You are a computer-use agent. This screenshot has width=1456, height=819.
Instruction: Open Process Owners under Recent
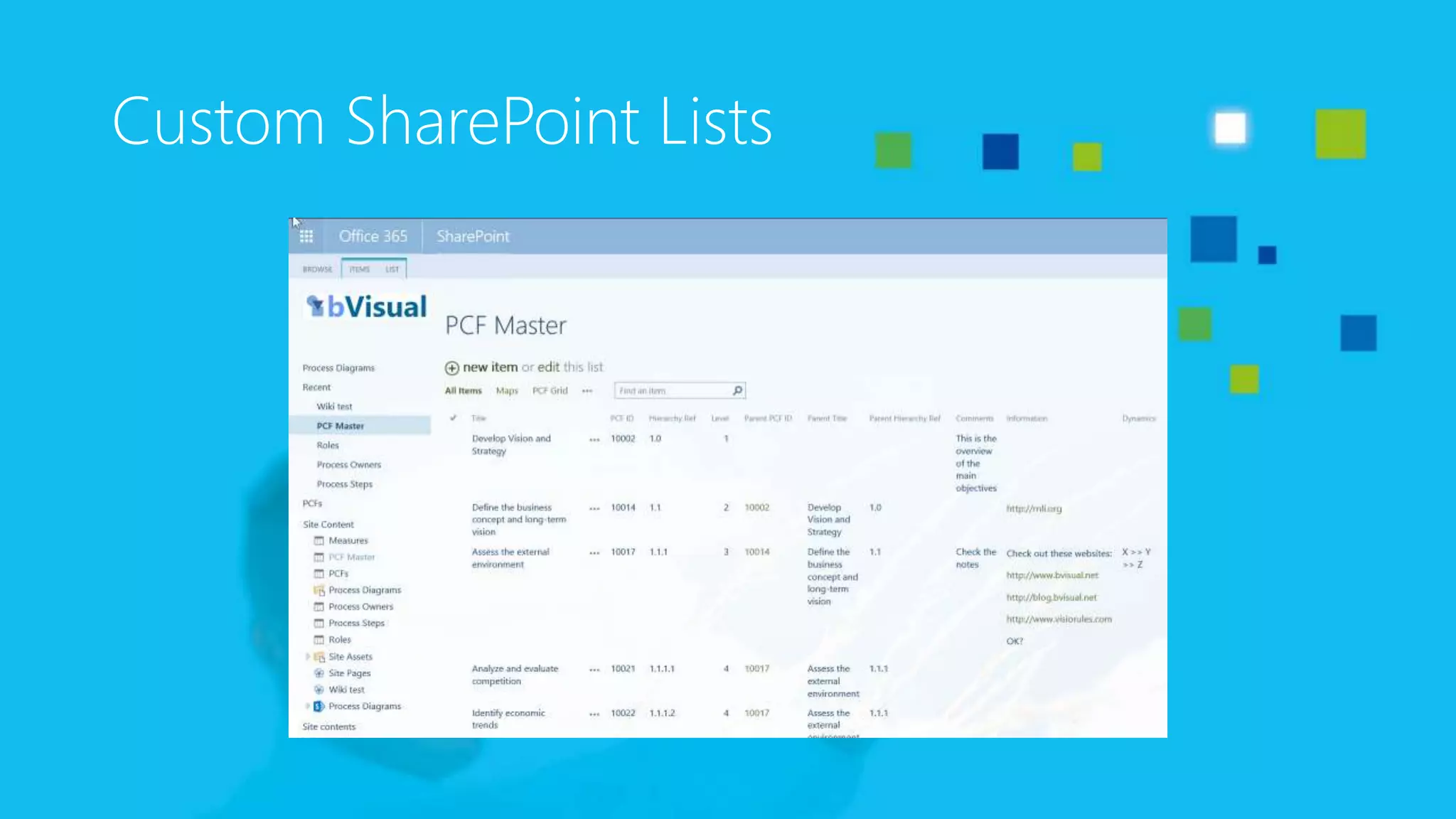coord(349,465)
